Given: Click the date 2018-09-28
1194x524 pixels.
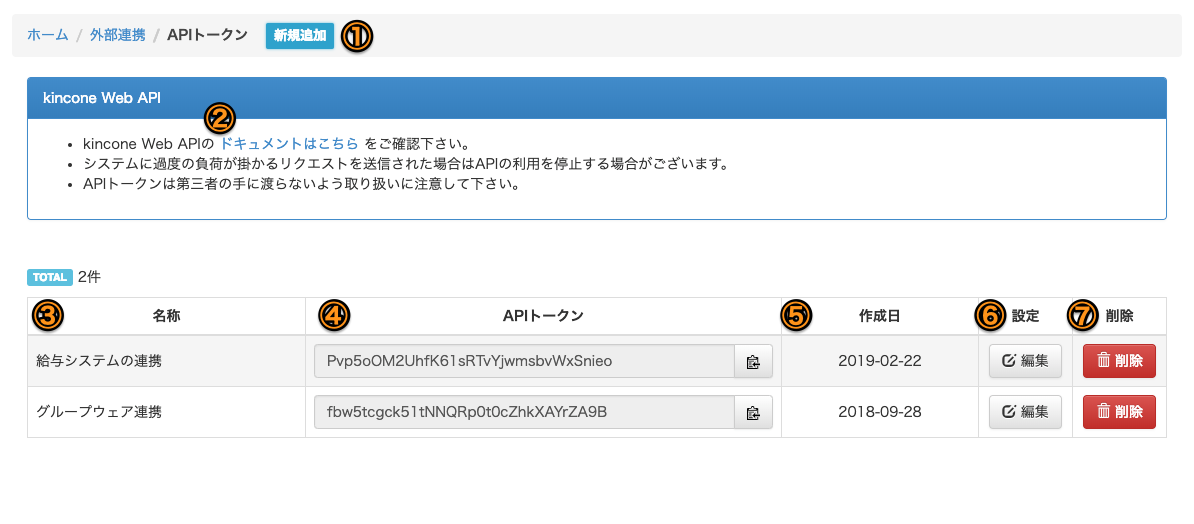Looking at the screenshot, I should [x=880, y=412].
